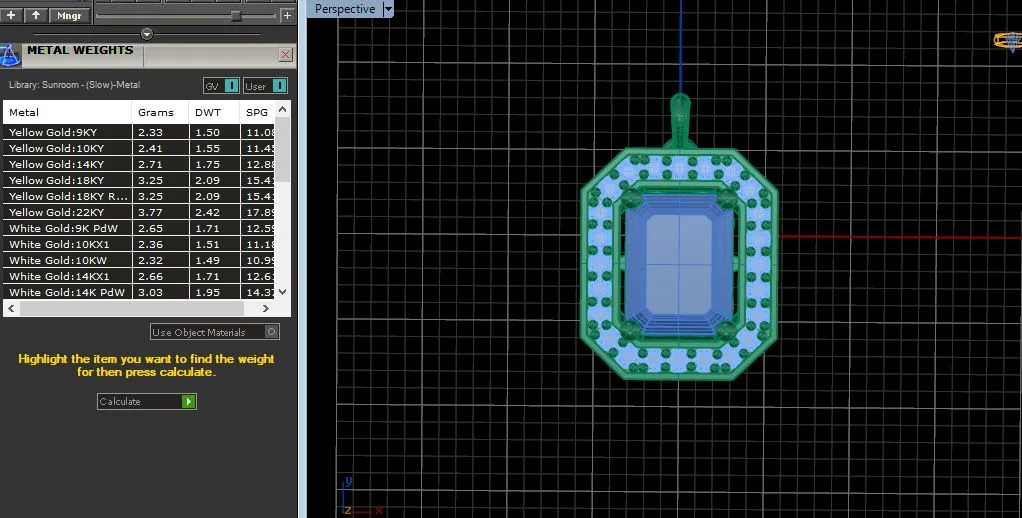
Task: Select the Yellow Gold:18KY row
Action: pyautogui.click(x=138, y=180)
